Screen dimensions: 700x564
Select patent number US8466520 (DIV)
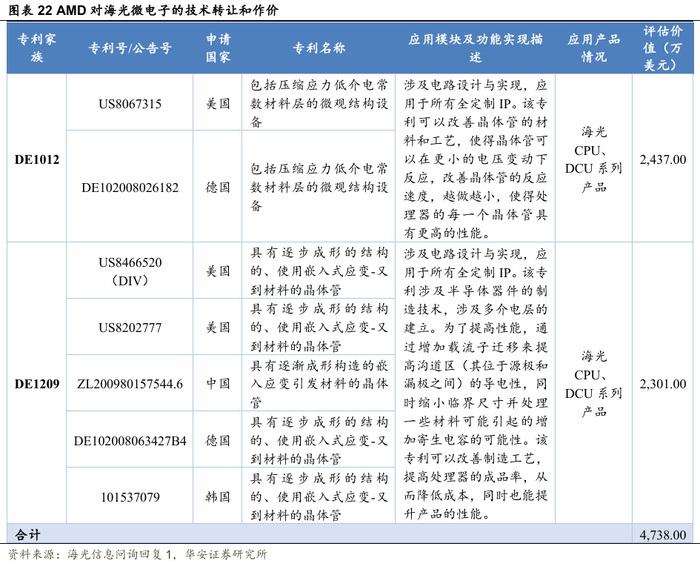click(x=130, y=271)
